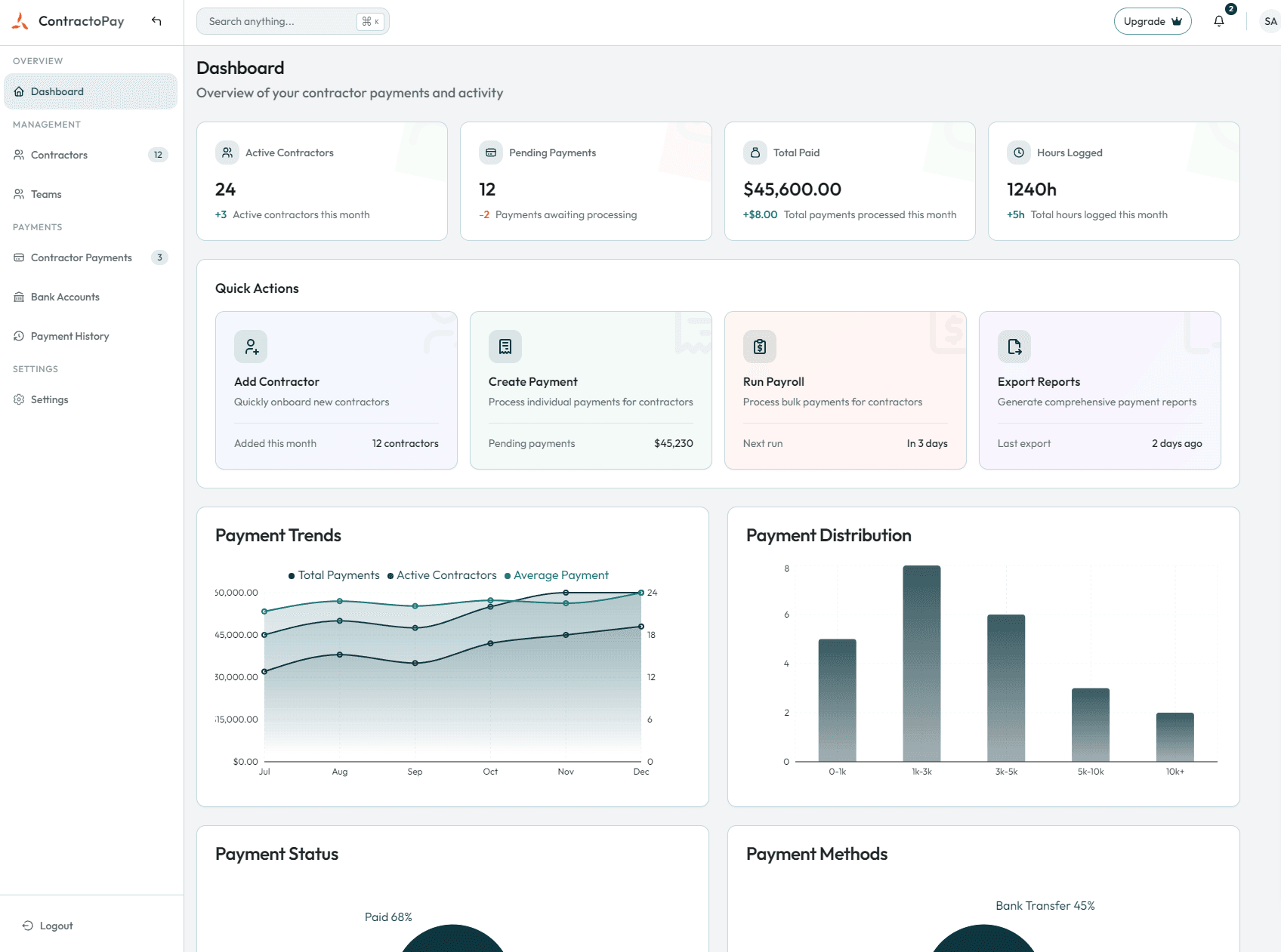Screen dimensions: 1281x952
Task: Click the 5k-10k bar in Payment Distribution
Action: [1091, 725]
